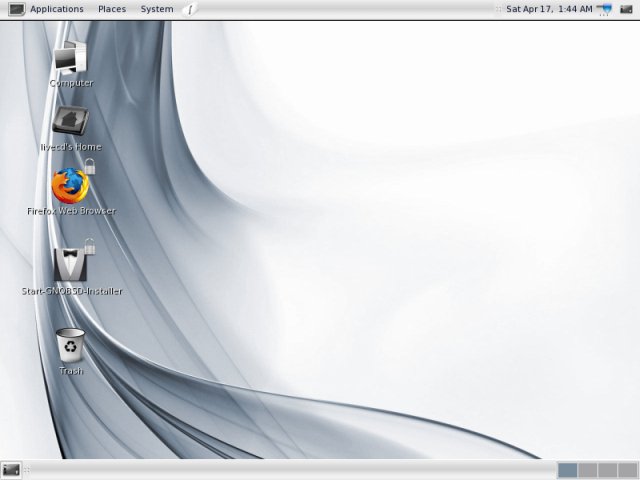
Task: Switch to the third workspace
Action: 608,470
